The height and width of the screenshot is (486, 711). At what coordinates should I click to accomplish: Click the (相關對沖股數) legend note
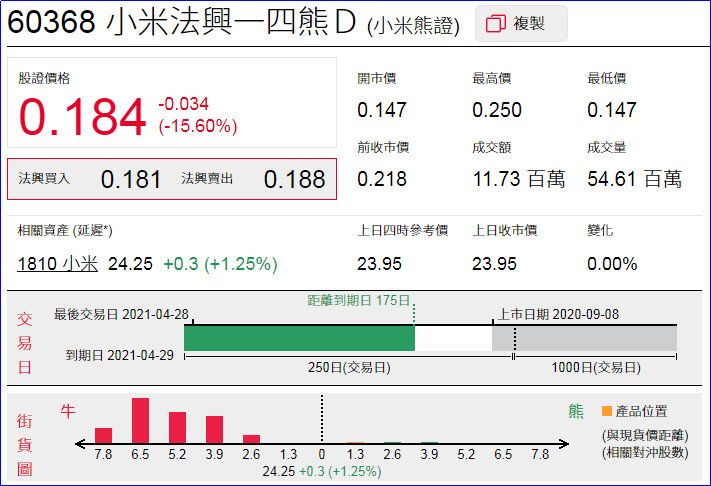(x=645, y=452)
